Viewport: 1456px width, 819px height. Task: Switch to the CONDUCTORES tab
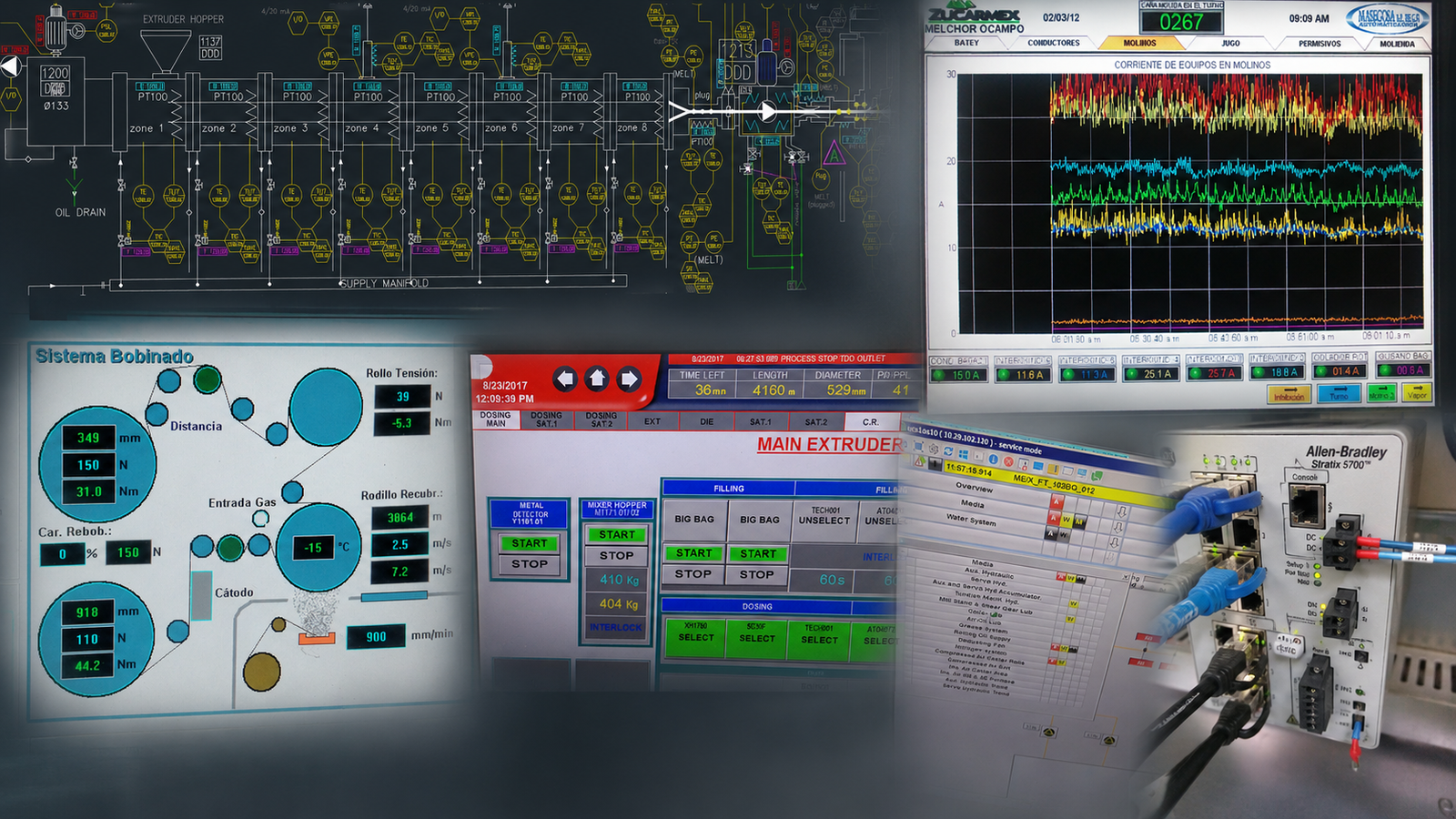coord(1054,43)
